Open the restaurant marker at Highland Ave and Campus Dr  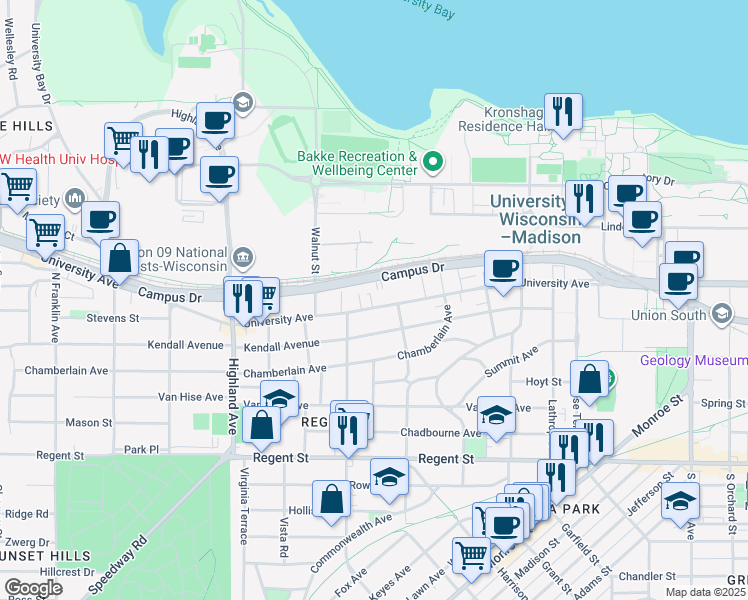click(x=242, y=296)
